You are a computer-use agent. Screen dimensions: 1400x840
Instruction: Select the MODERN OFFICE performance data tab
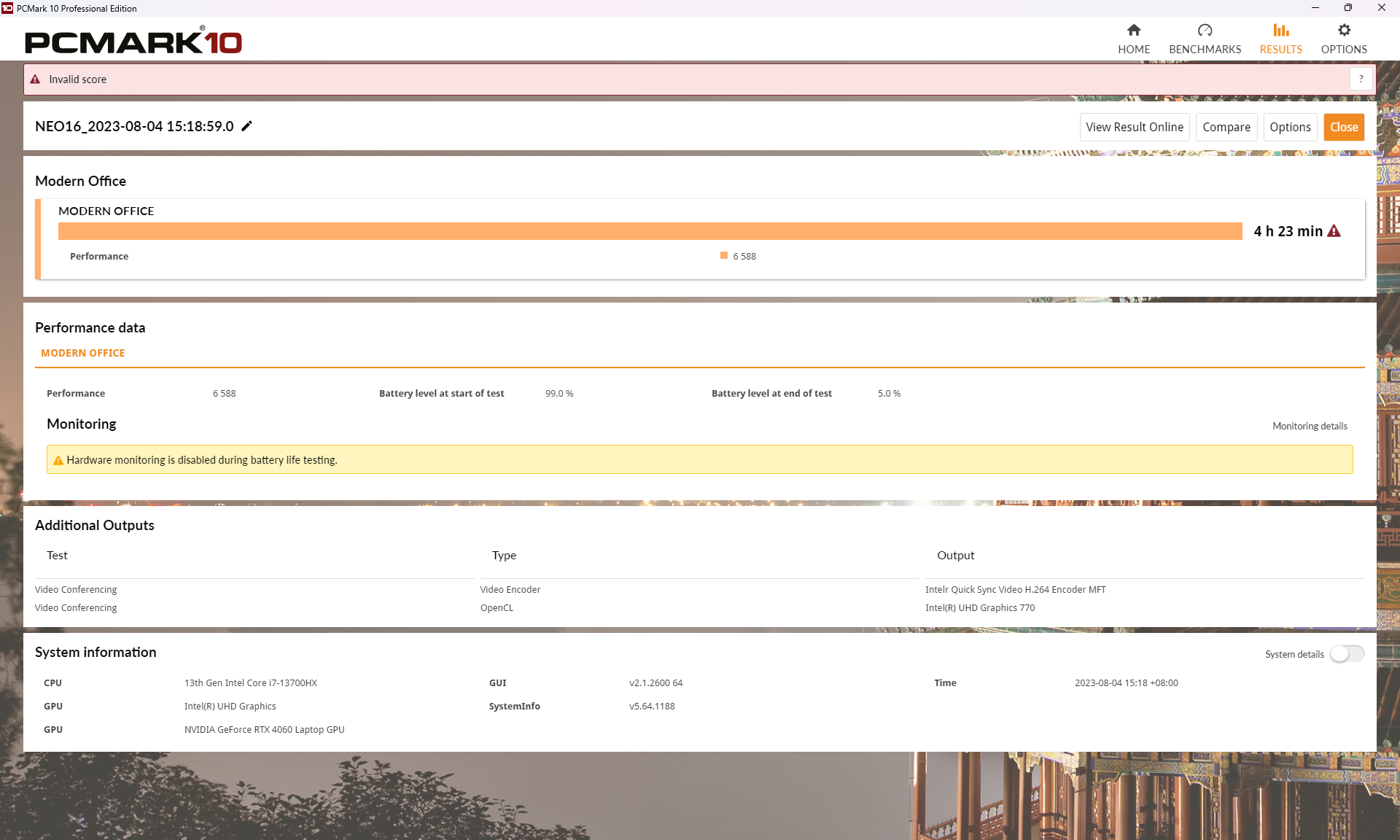pos(83,353)
